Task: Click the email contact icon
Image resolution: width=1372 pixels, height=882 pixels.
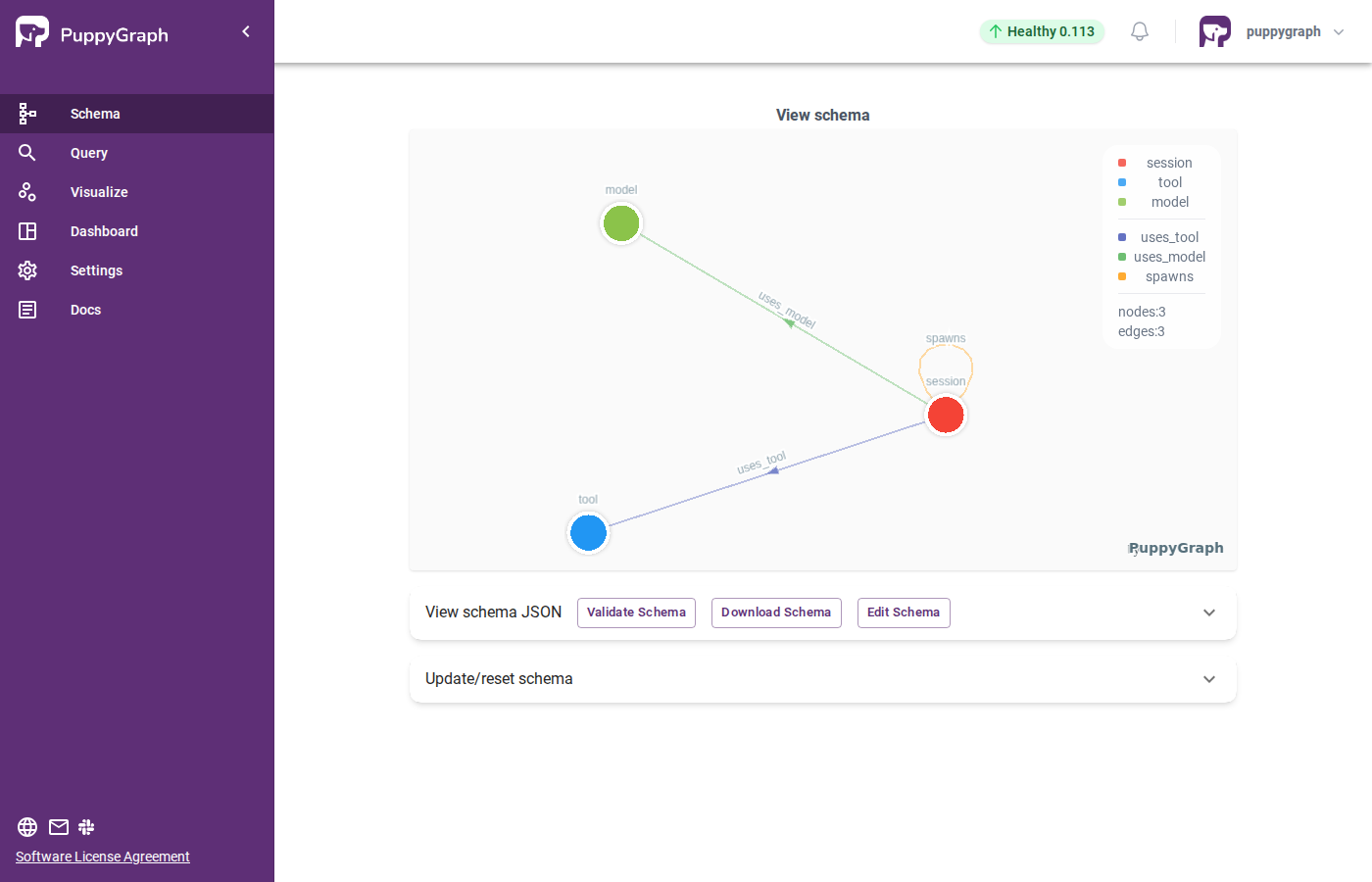Action: coord(58,826)
